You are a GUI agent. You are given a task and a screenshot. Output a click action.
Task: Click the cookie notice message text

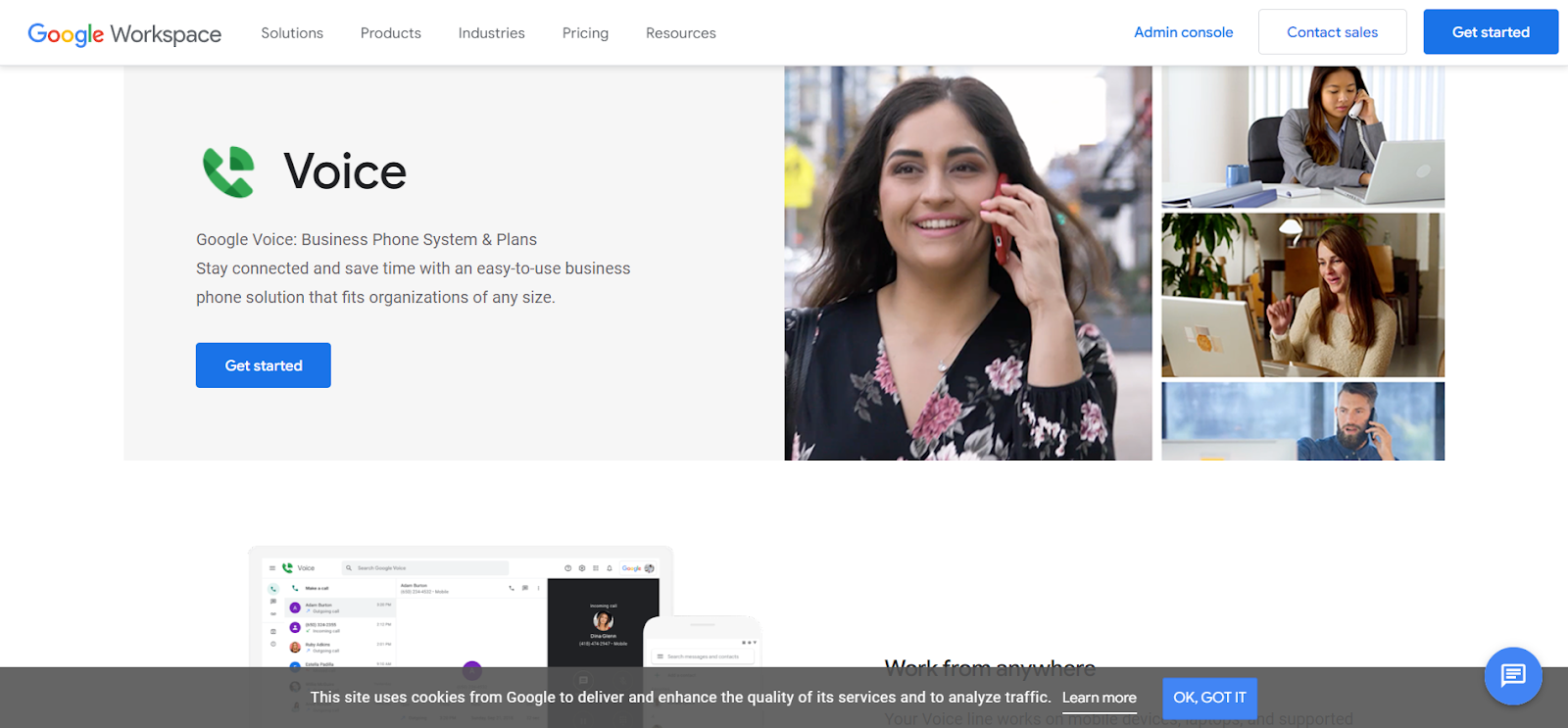coord(680,698)
